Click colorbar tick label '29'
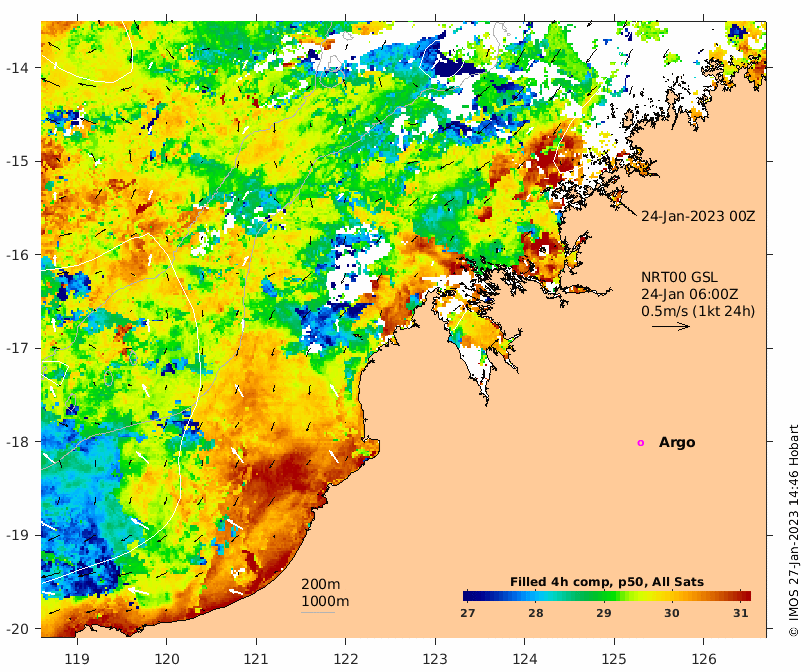 604,613
